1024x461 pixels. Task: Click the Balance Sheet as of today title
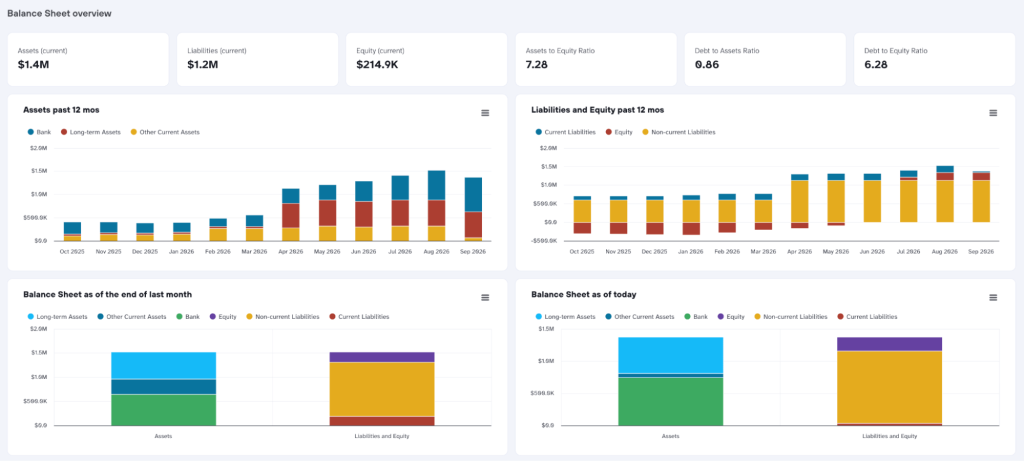tap(584, 294)
